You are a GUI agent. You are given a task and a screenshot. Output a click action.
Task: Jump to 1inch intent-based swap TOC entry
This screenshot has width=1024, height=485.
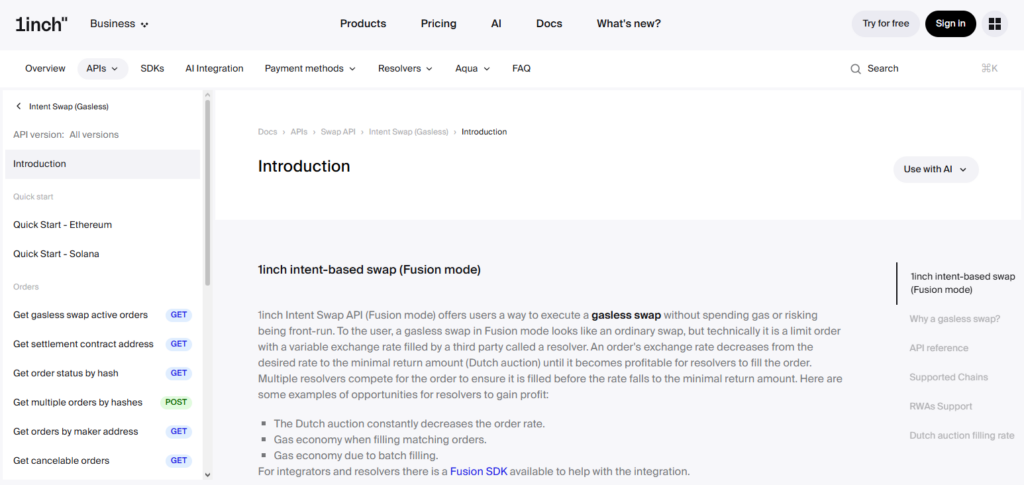click(x=963, y=283)
